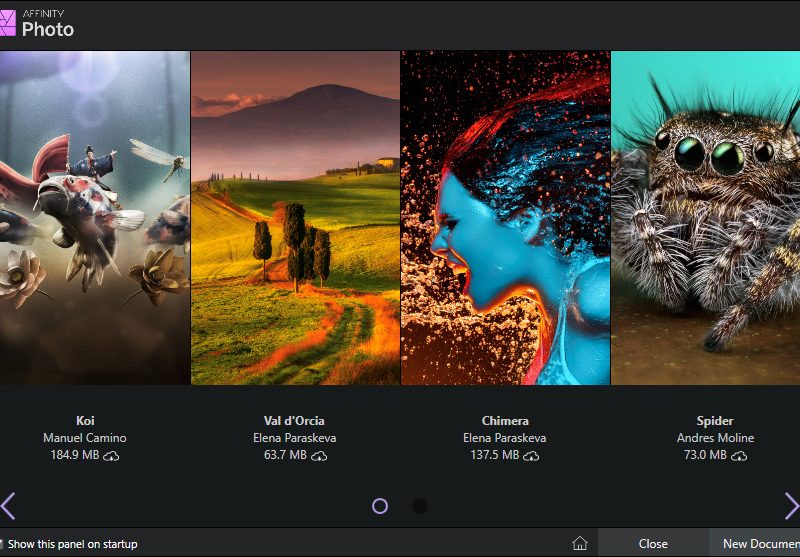This screenshot has width=800, height=557.
Task: Go to the welcome home page icon
Action: tap(580, 543)
